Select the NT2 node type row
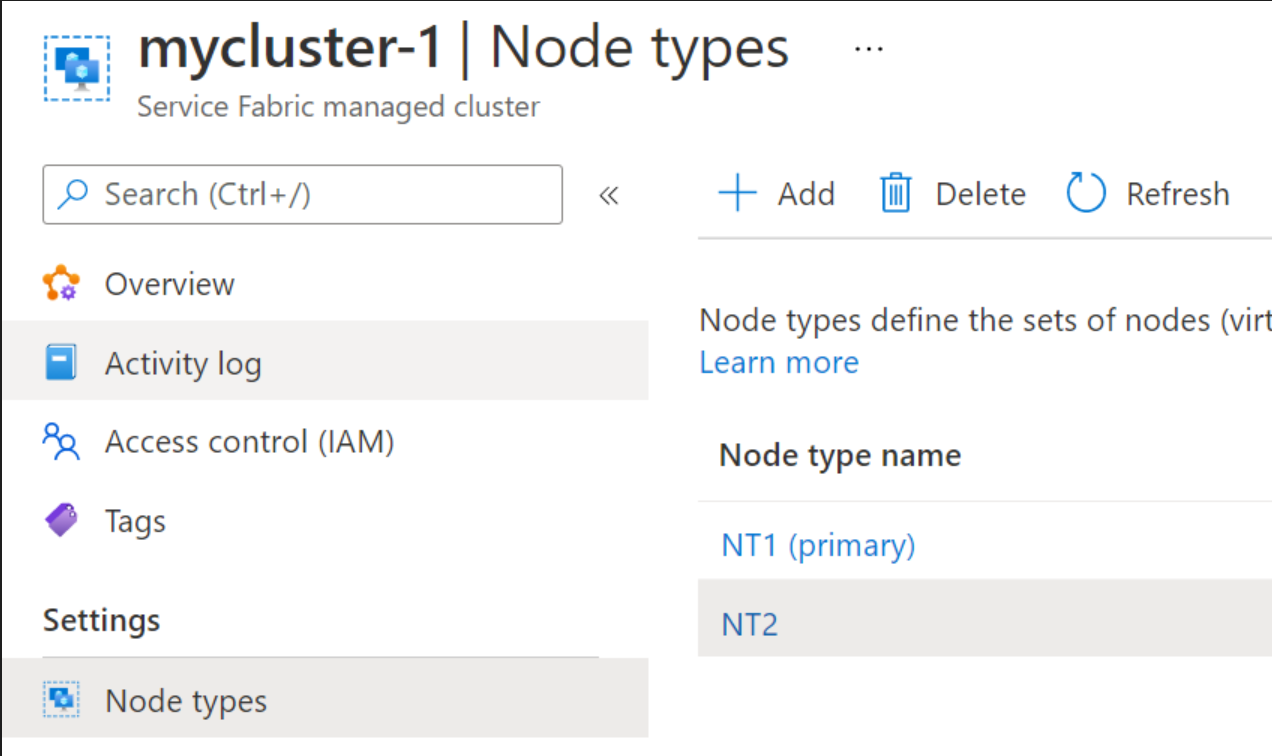Image resolution: width=1272 pixels, height=756 pixels. coord(749,622)
